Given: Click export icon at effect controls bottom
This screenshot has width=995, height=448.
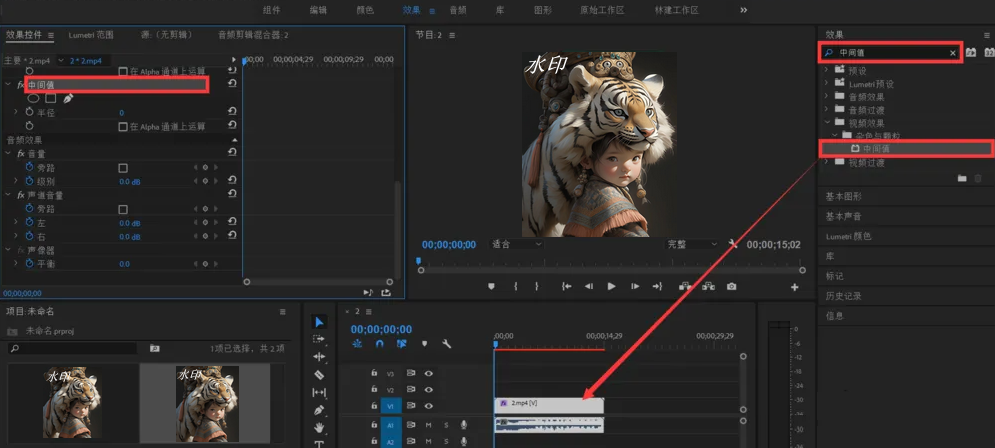Looking at the screenshot, I should click(386, 293).
